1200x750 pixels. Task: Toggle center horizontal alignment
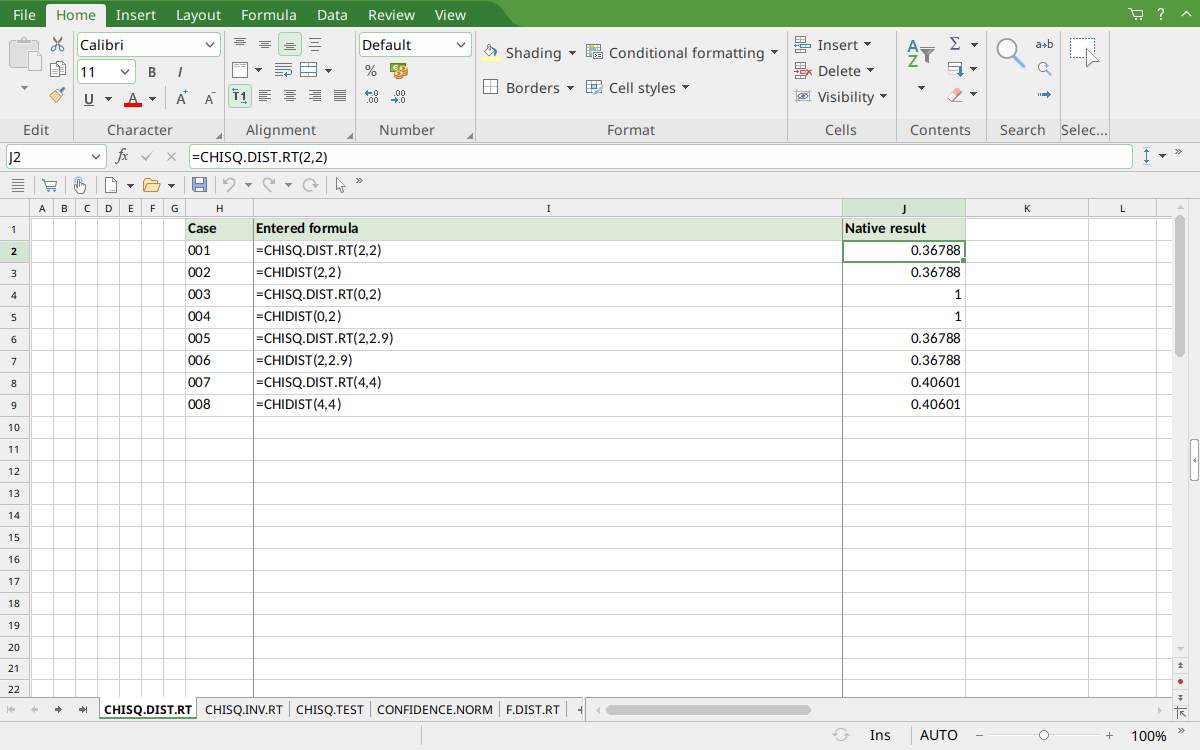(x=290, y=96)
